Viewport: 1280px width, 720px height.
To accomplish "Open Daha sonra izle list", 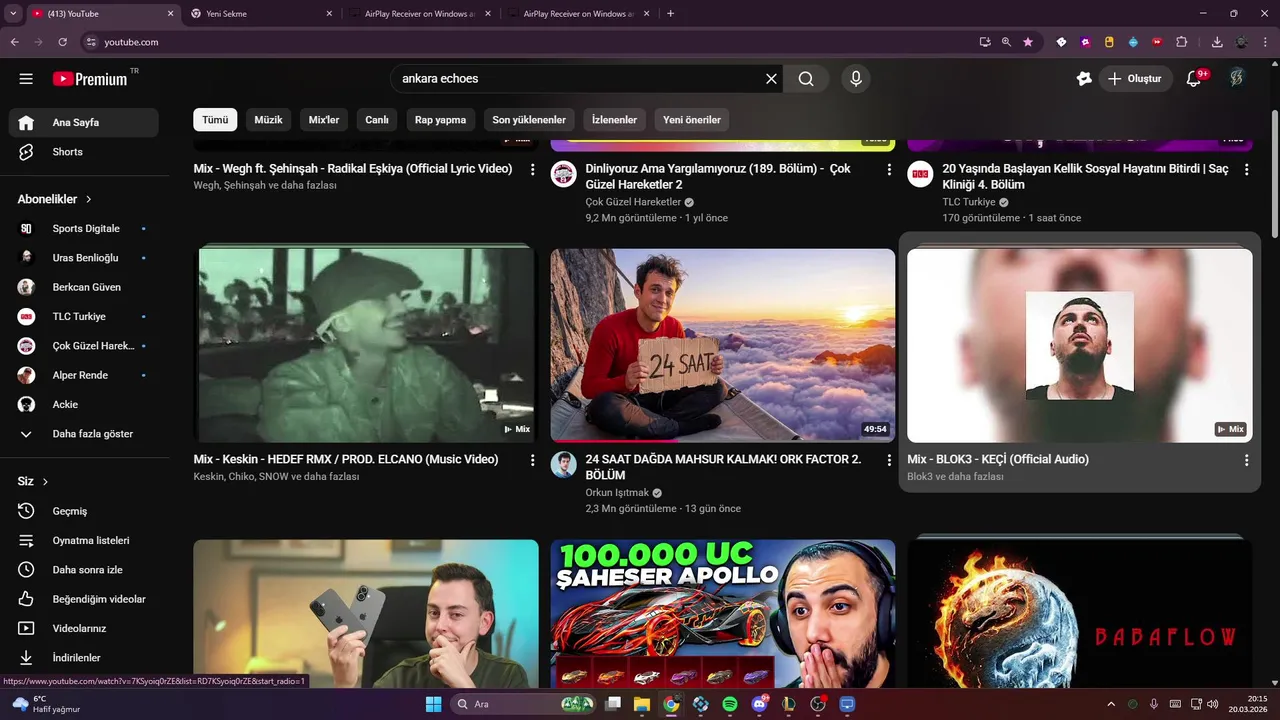I will (x=84, y=570).
